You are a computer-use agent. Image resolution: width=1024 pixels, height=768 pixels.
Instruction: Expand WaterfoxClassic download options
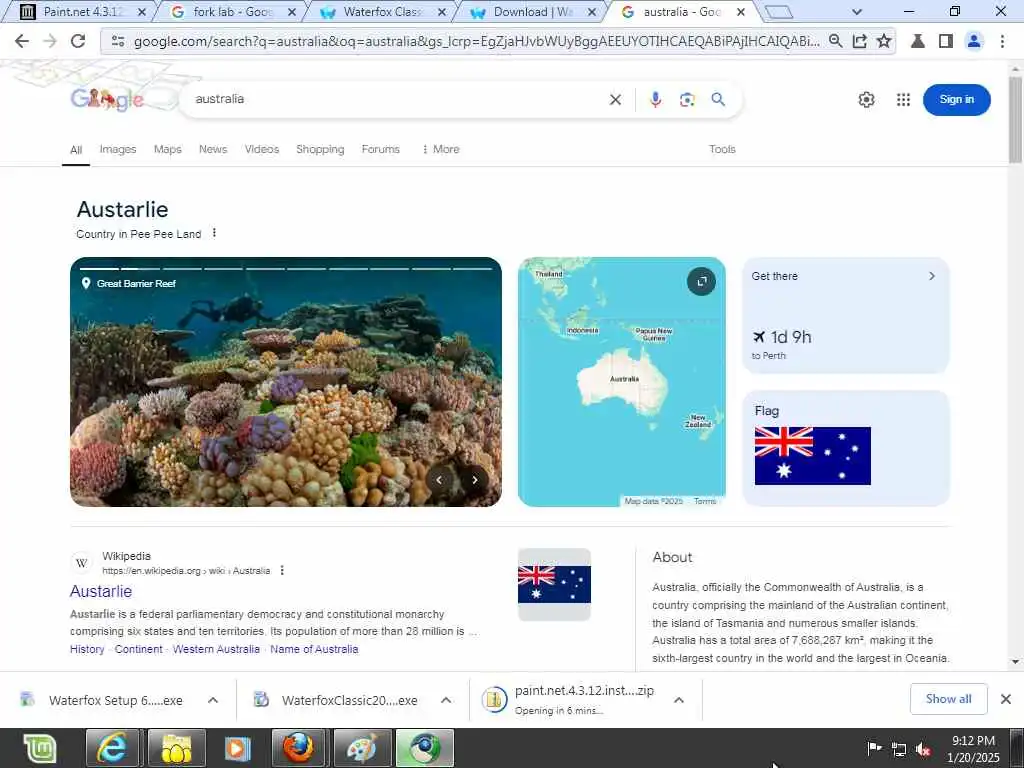tap(446, 700)
